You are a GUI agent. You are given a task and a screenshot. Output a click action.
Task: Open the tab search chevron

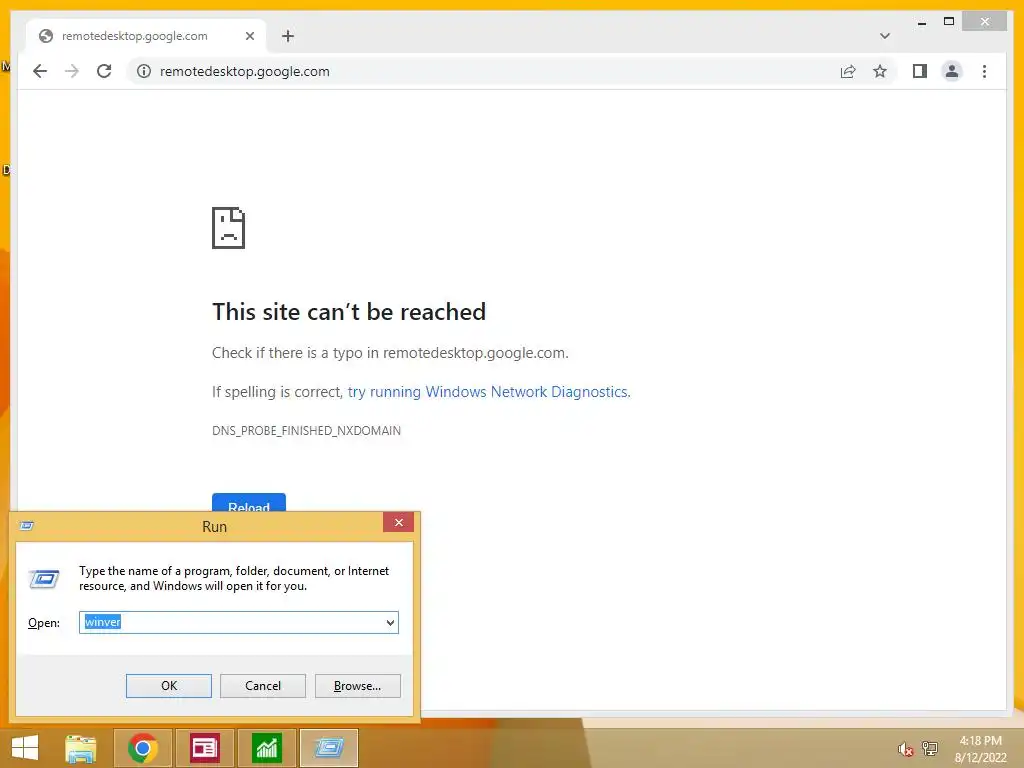click(885, 36)
